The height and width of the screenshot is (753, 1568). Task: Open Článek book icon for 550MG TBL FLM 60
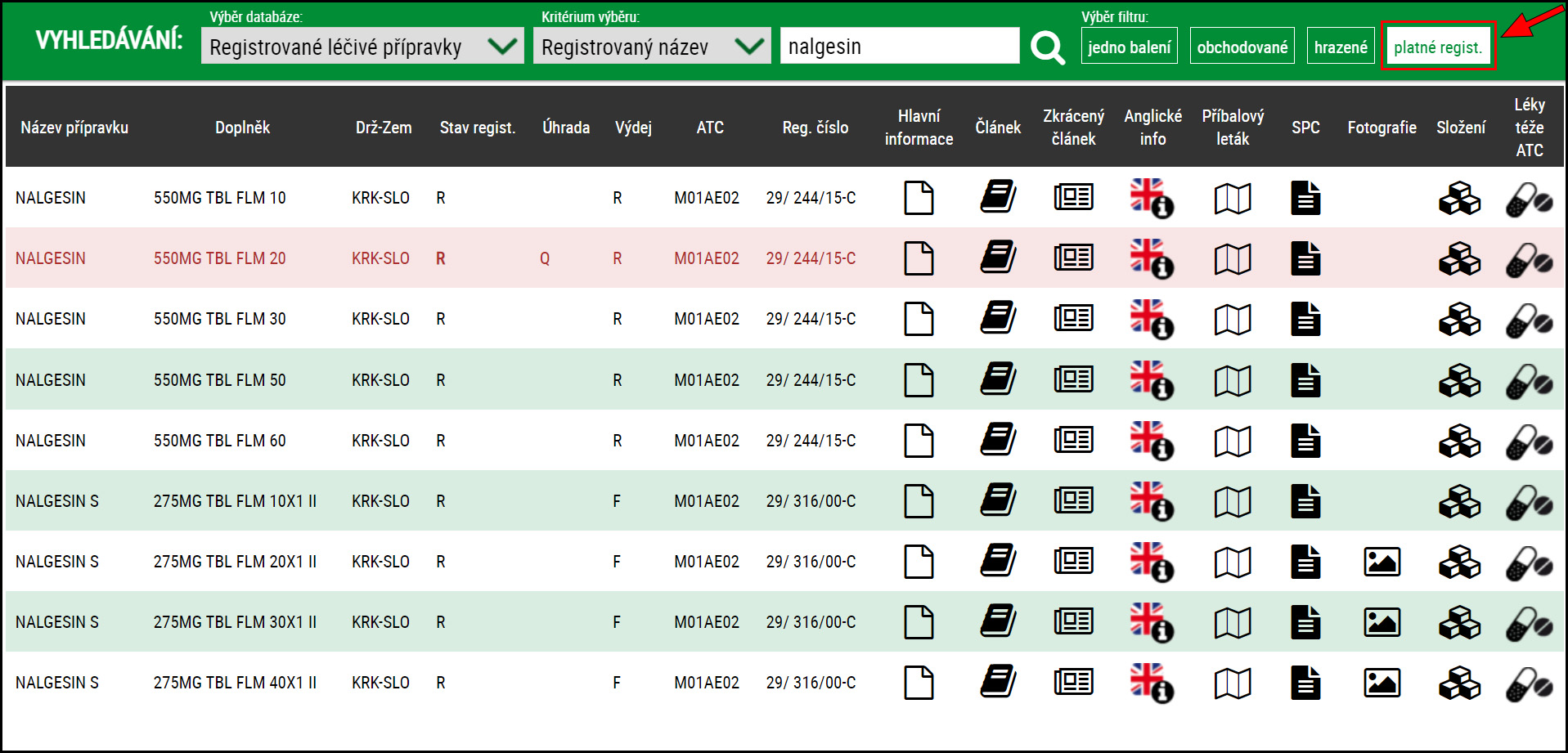click(x=998, y=440)
